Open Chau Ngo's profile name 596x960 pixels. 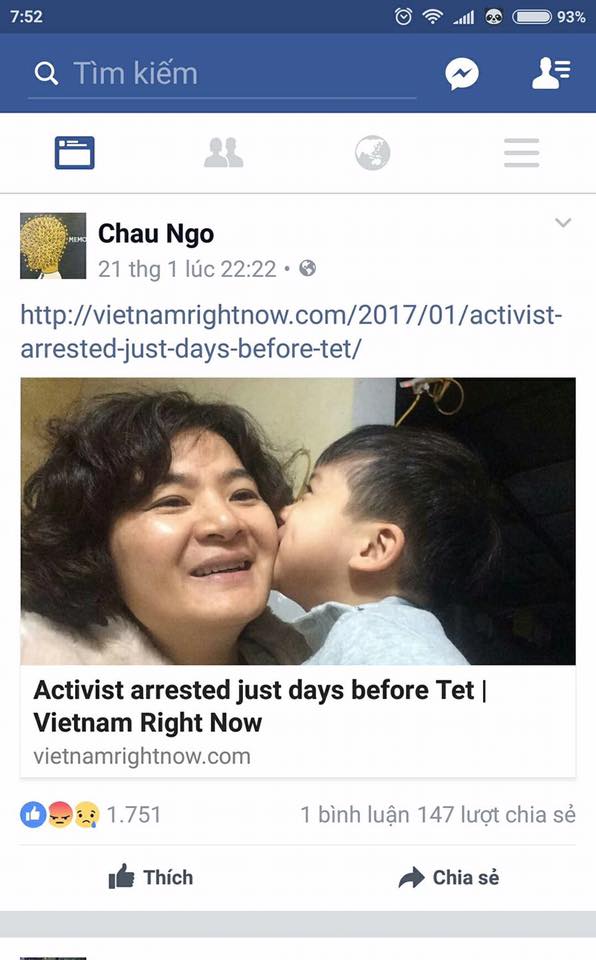pyautogui.click(x=156, y=233)
